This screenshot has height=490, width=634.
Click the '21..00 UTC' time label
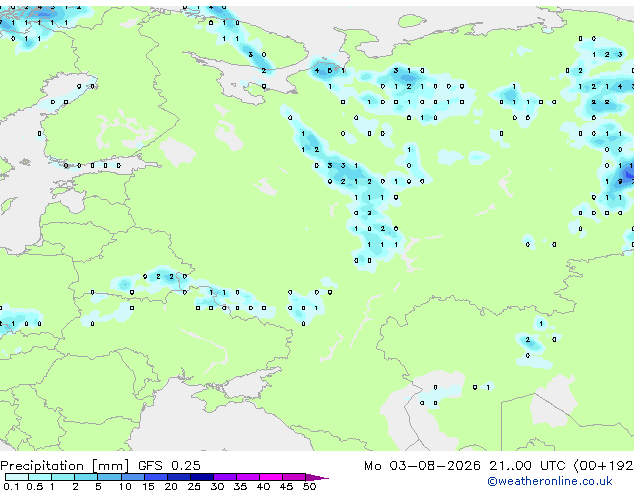coord(527,466)
